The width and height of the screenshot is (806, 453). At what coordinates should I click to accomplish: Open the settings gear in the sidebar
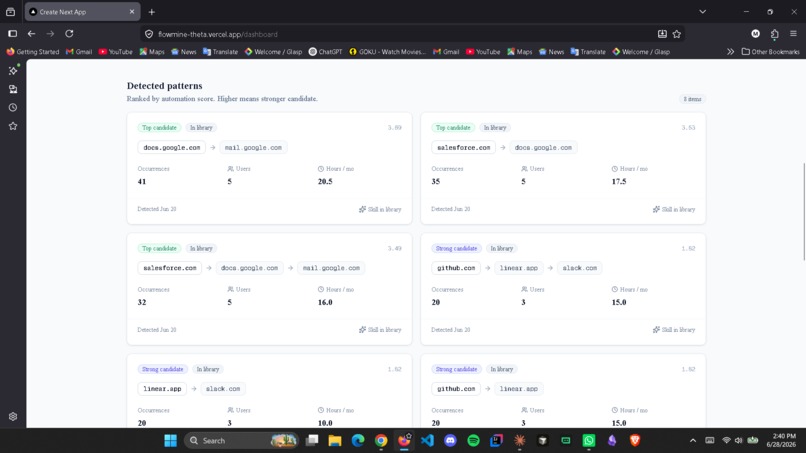pos(13,416)
